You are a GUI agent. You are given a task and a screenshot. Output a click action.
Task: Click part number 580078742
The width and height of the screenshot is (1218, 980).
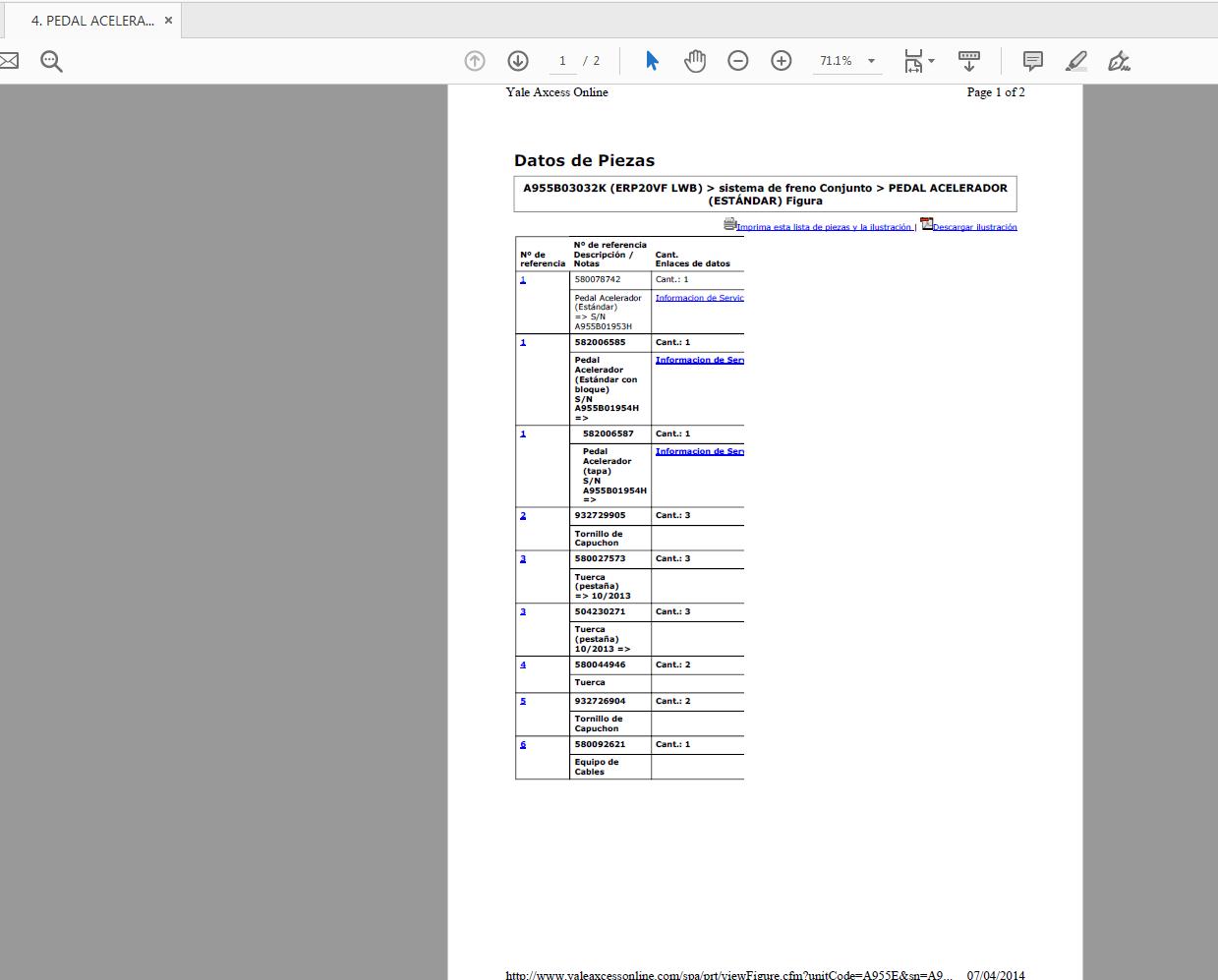click(598, 279)
